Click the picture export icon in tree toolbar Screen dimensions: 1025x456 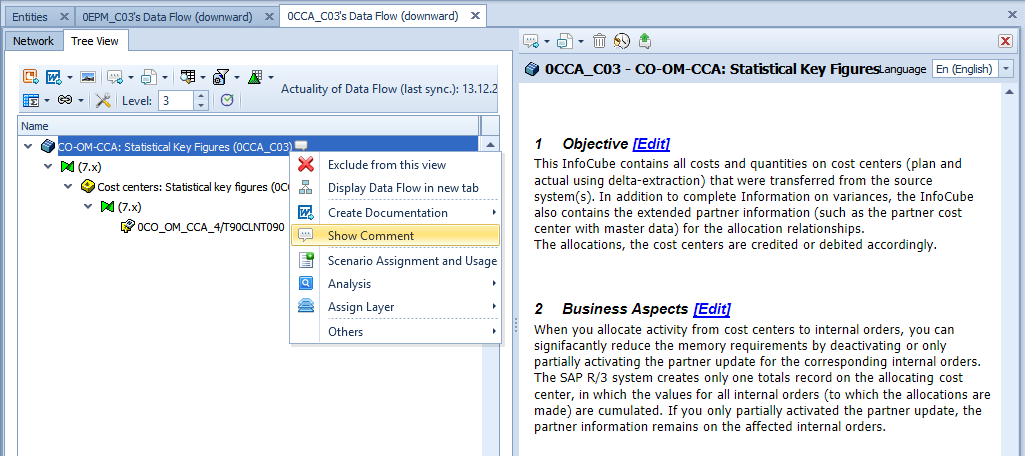[x=88, y=77]
